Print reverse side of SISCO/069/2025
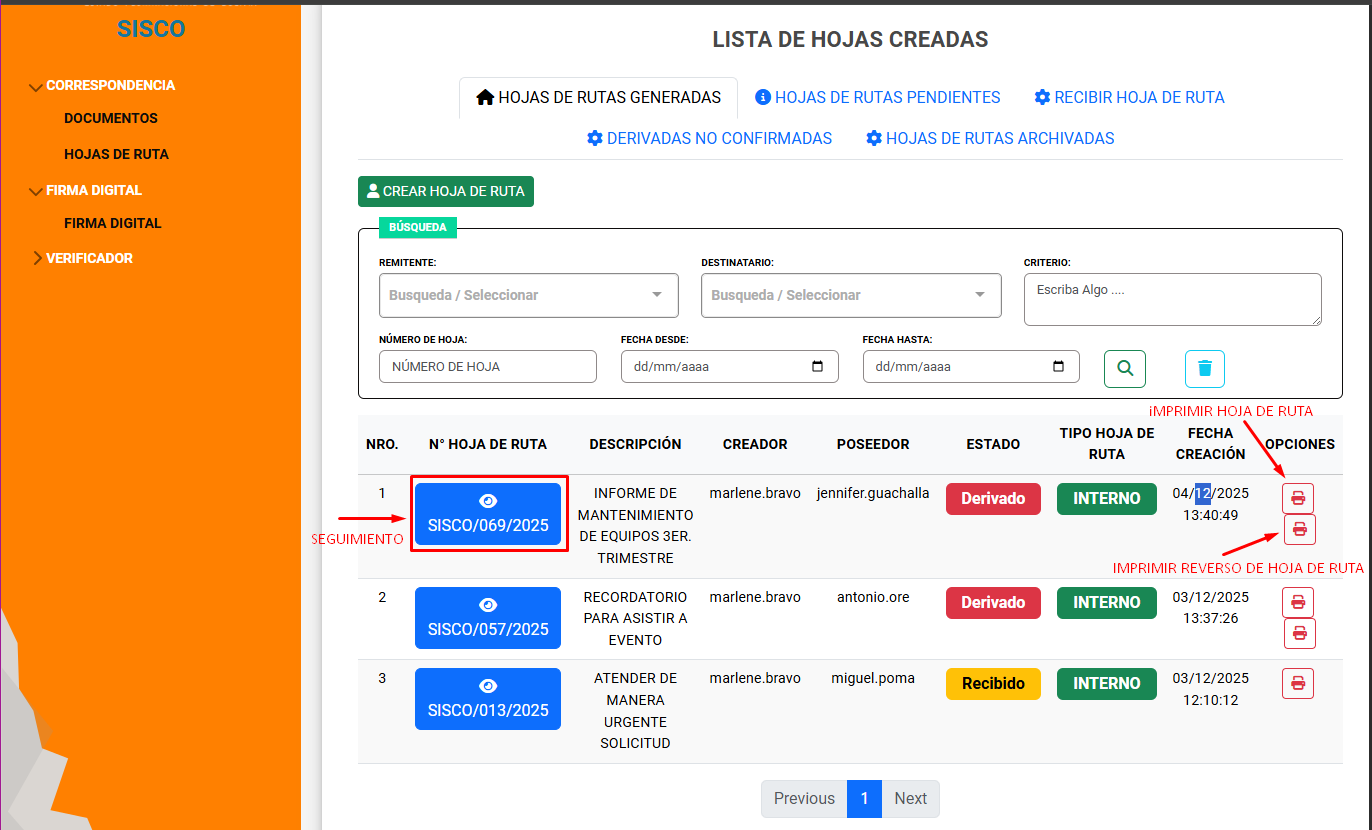 [1299, 529]
